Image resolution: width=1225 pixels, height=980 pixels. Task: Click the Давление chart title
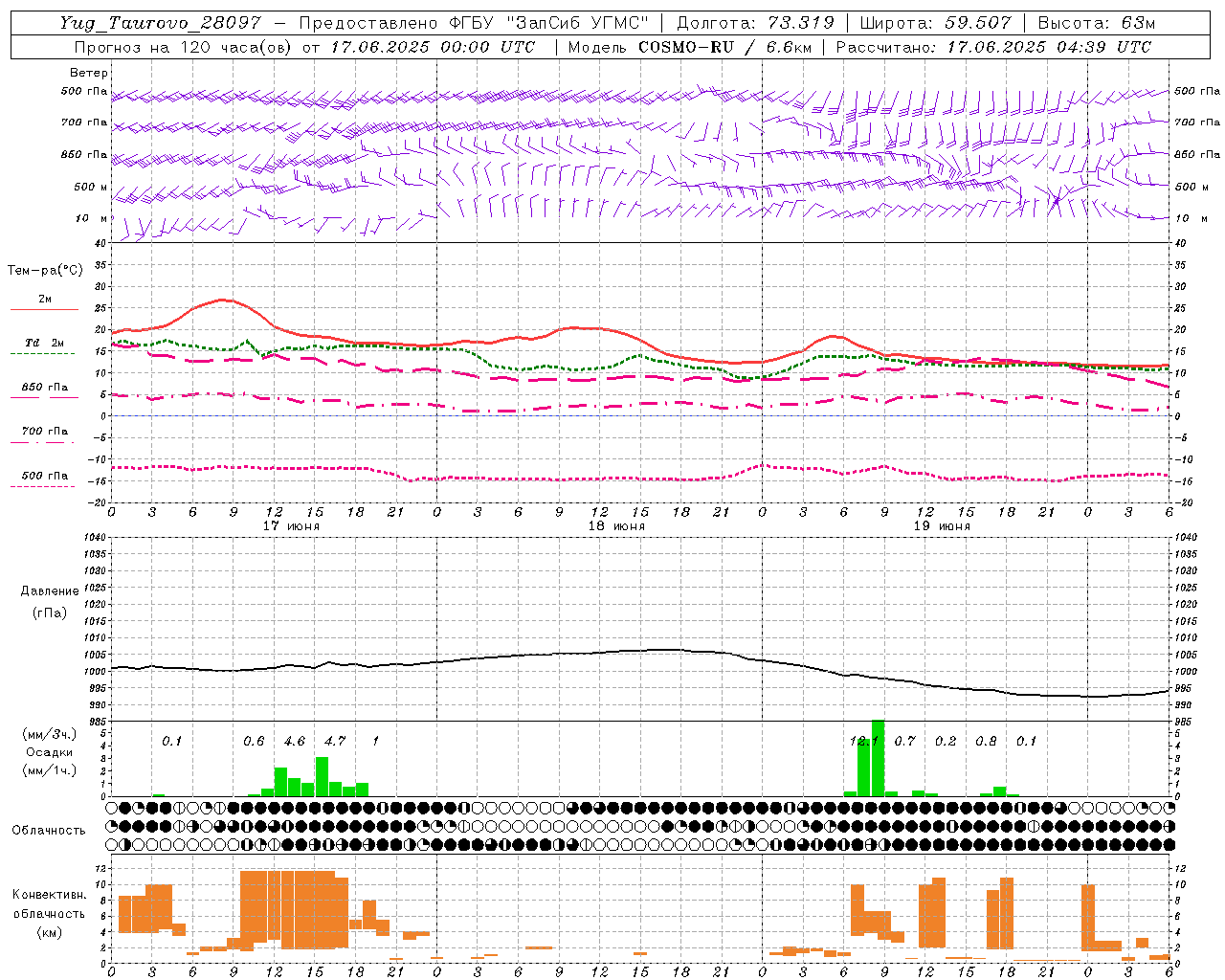[50, 591]
